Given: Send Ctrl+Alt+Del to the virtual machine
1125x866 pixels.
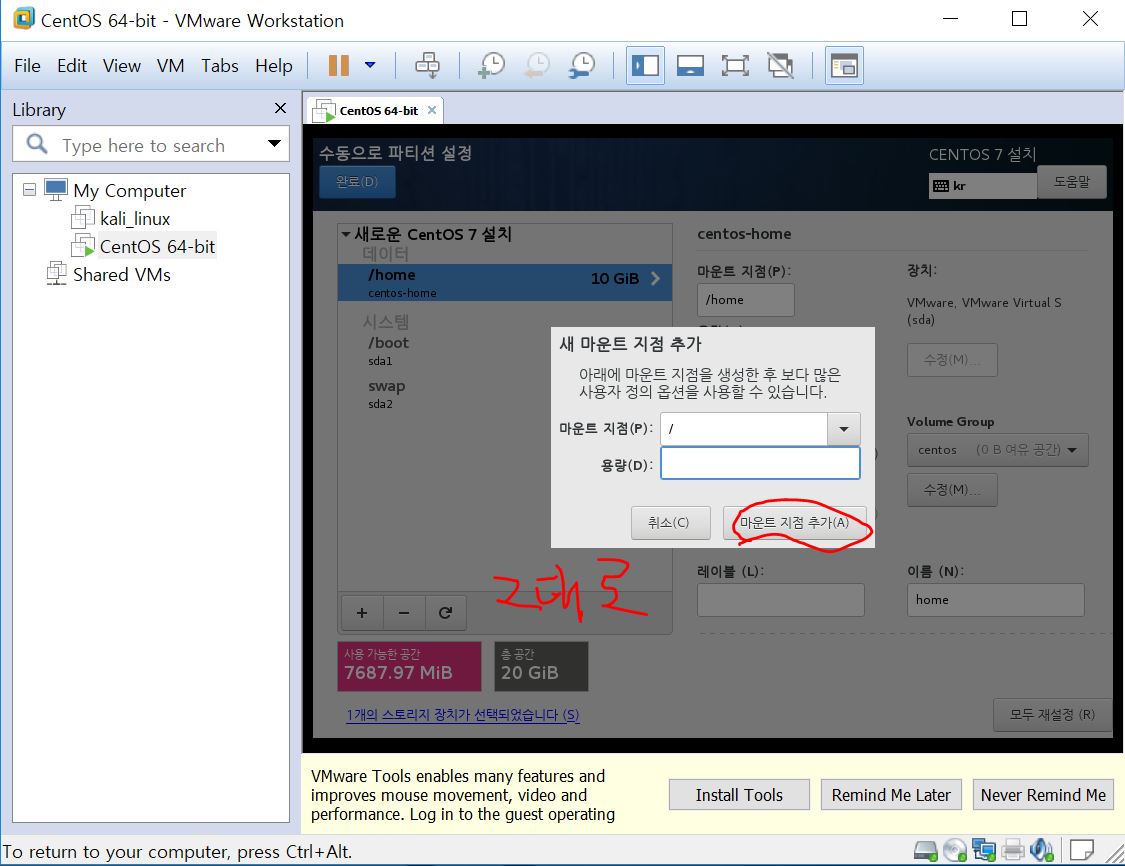Looking at the screenshot, I should pos(427,65).
